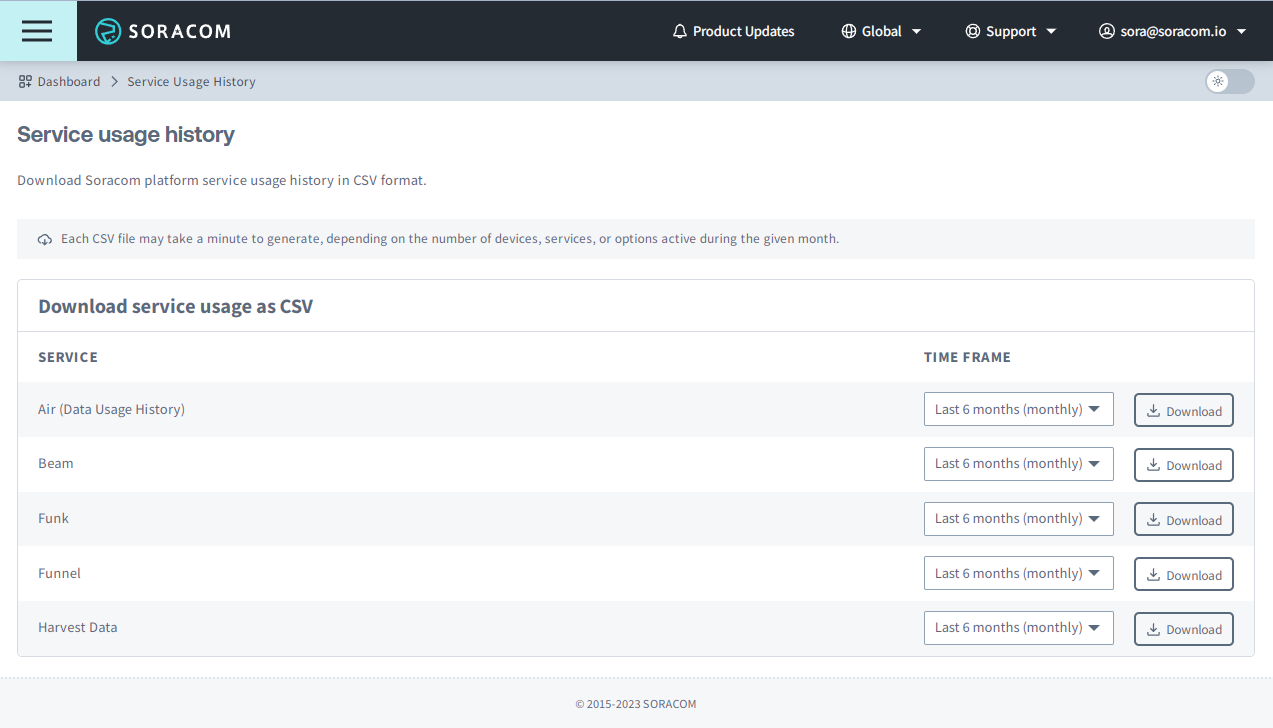Expand the sora@soracom.io account dropdown

coord(1172,30)
